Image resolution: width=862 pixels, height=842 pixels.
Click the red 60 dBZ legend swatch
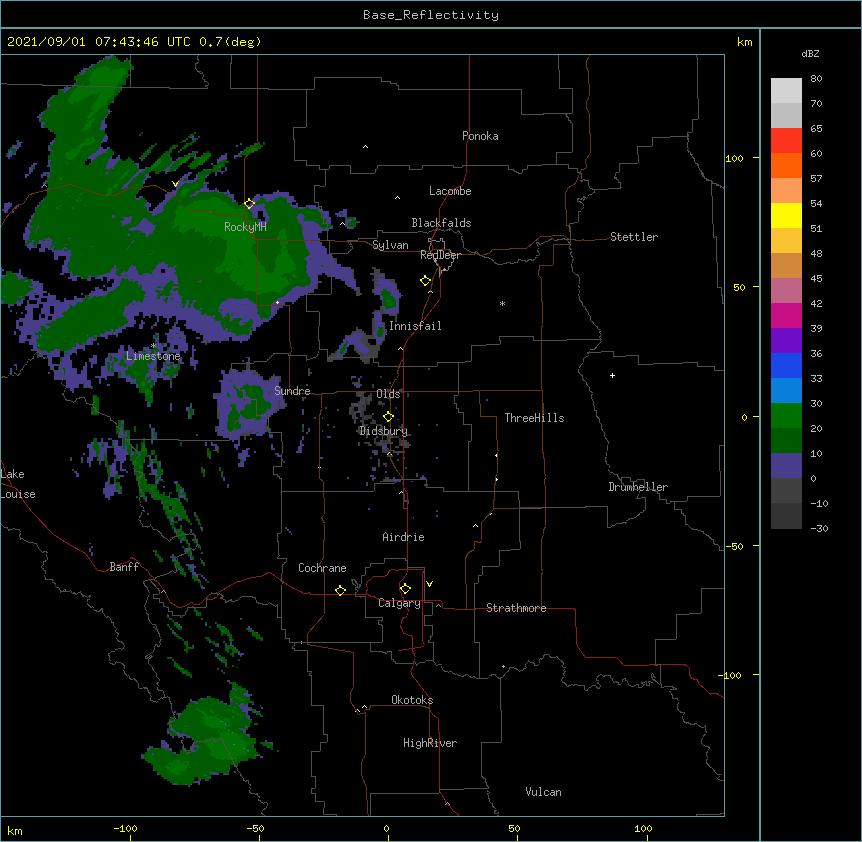tap(786, 141)
